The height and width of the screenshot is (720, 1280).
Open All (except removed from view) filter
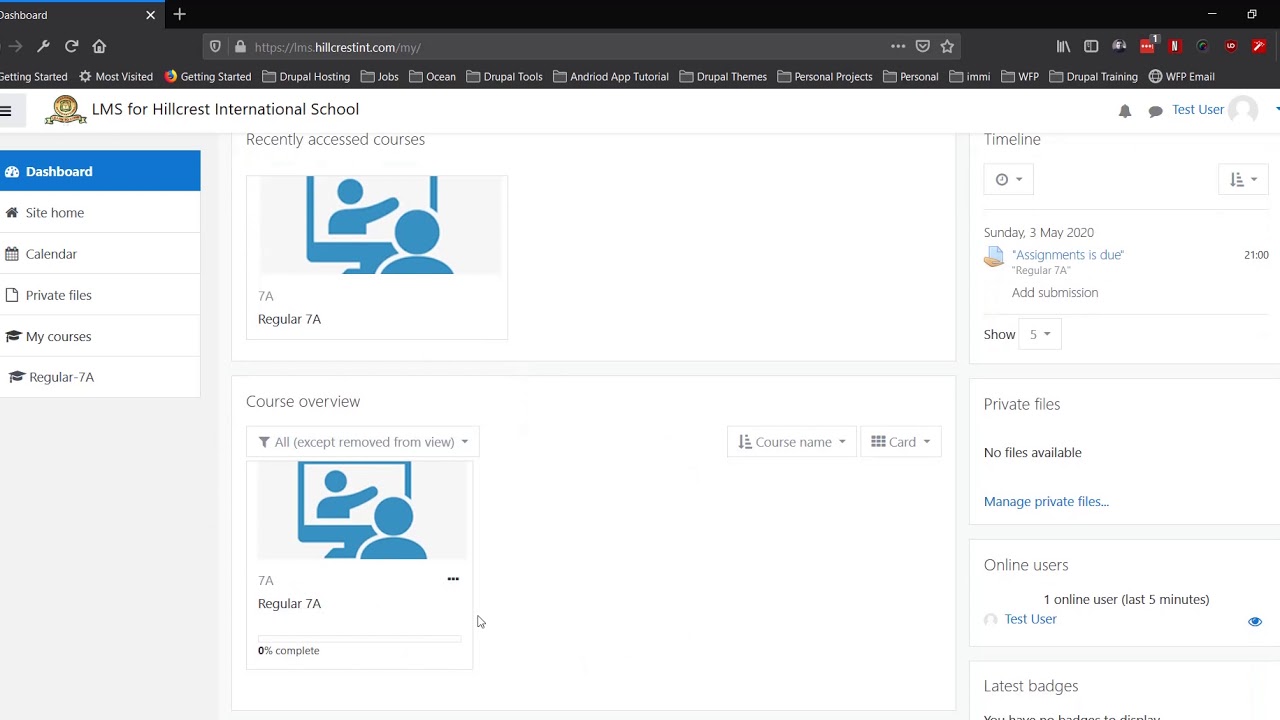[363, 442]
